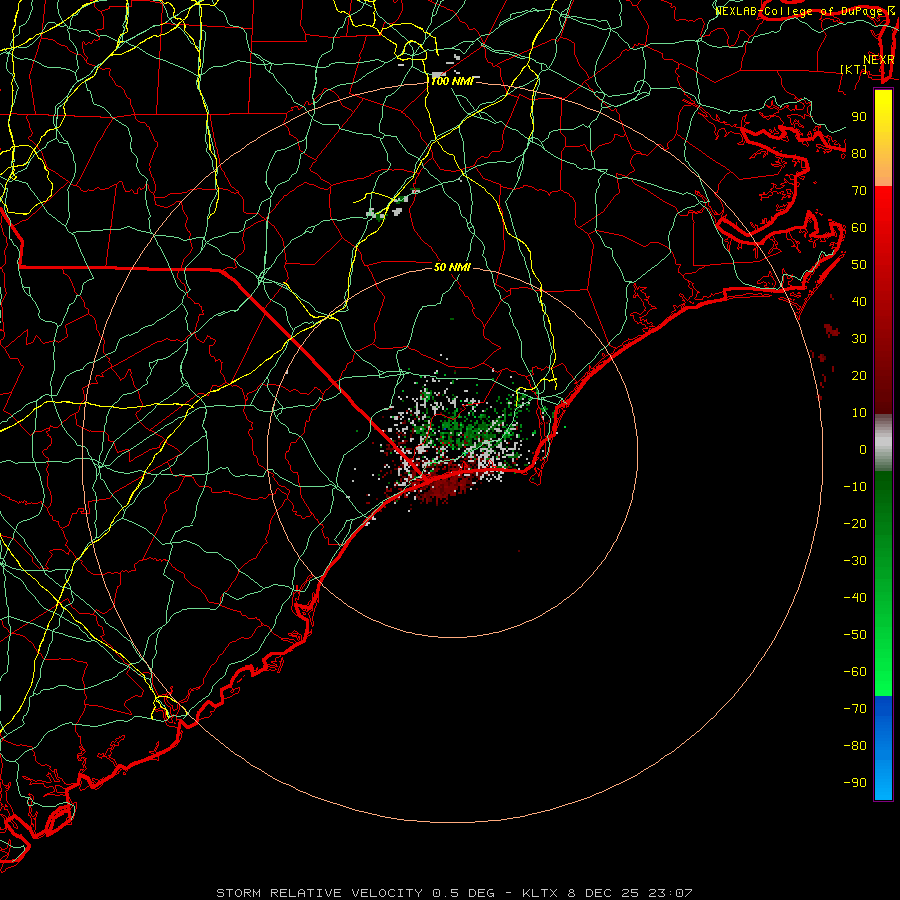Viewport: 900px width, 900px height.
Task: Click the positive 10 legend value
Action: tap(859, 413)
